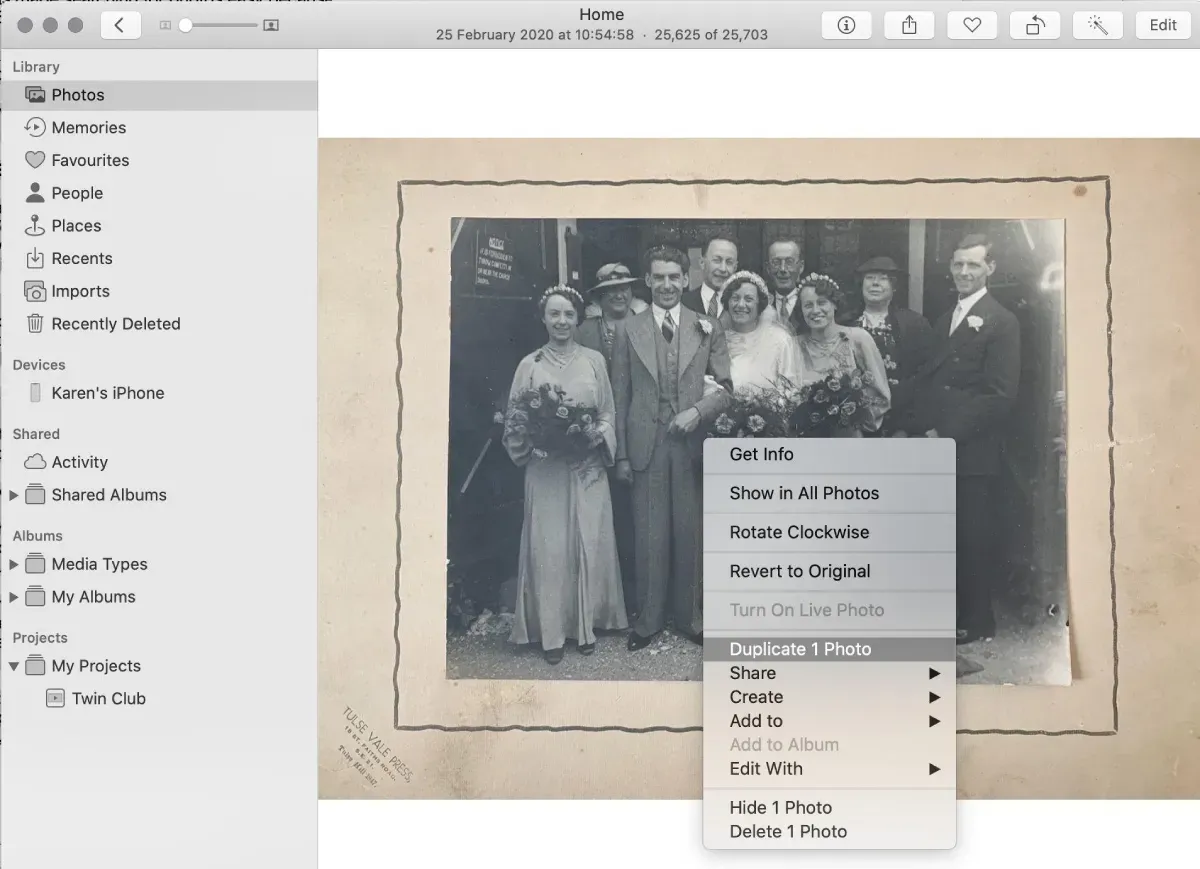Viewport: 1200px width, 869px height.
Task: Rotate photo using toolbar rotate icon
Action: (x=1035, y=25)
